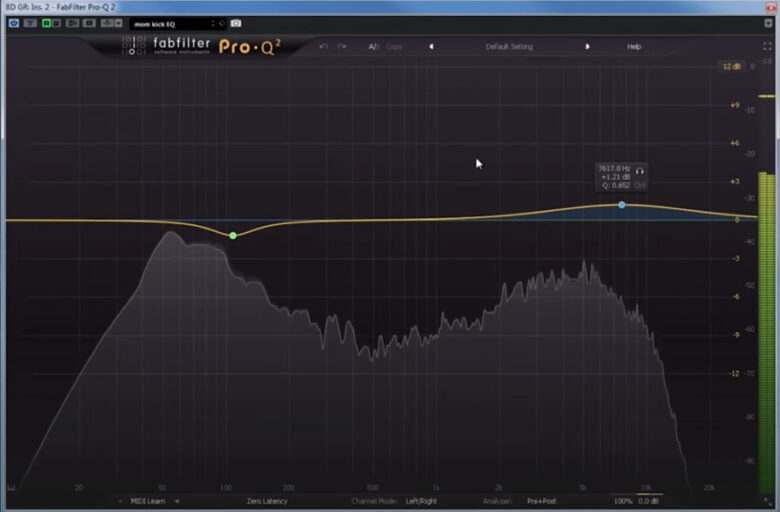
Task: Toggle FabFilter A/B state
Action: [374, 47]
